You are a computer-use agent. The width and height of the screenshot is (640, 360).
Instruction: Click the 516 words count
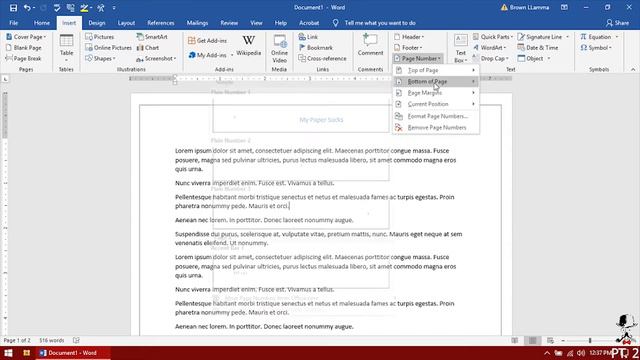click(51, 340)
